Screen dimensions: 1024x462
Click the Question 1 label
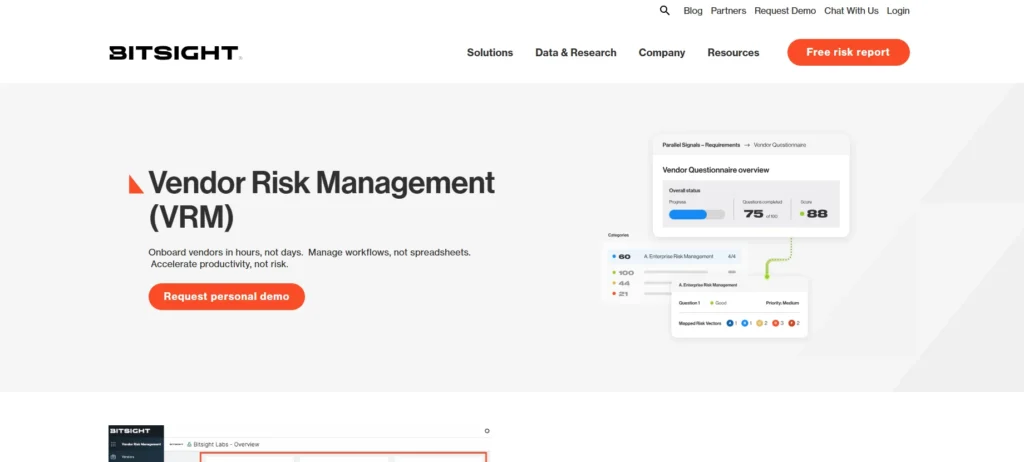(x=690, y=303)
